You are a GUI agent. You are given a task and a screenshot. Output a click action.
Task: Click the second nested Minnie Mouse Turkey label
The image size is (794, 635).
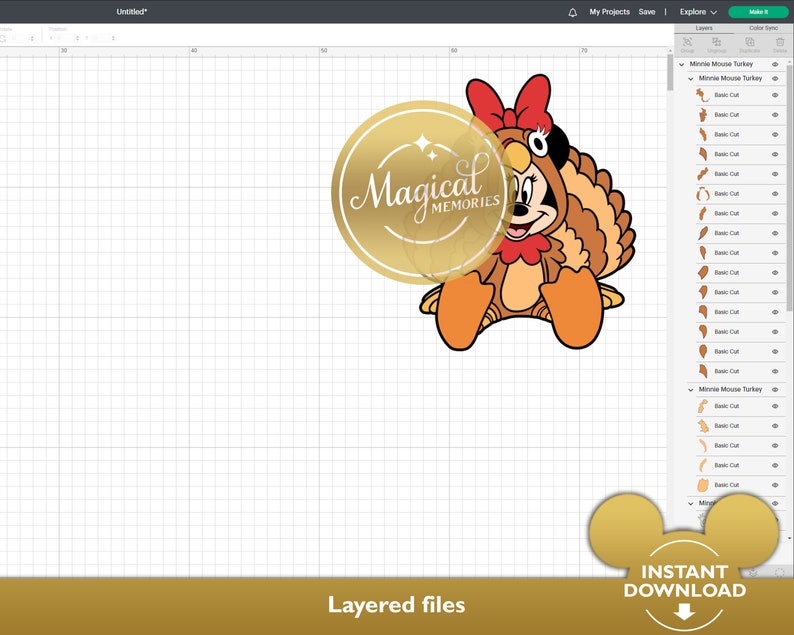click(730, 389)
